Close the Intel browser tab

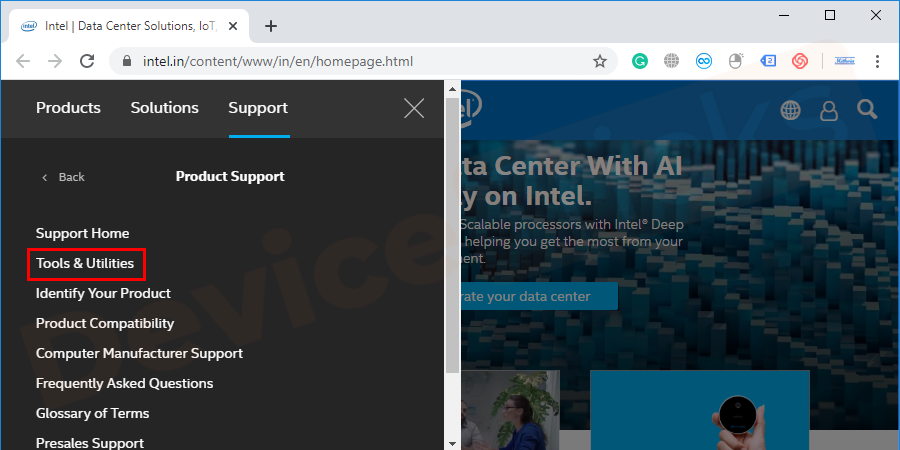(233, 26)
